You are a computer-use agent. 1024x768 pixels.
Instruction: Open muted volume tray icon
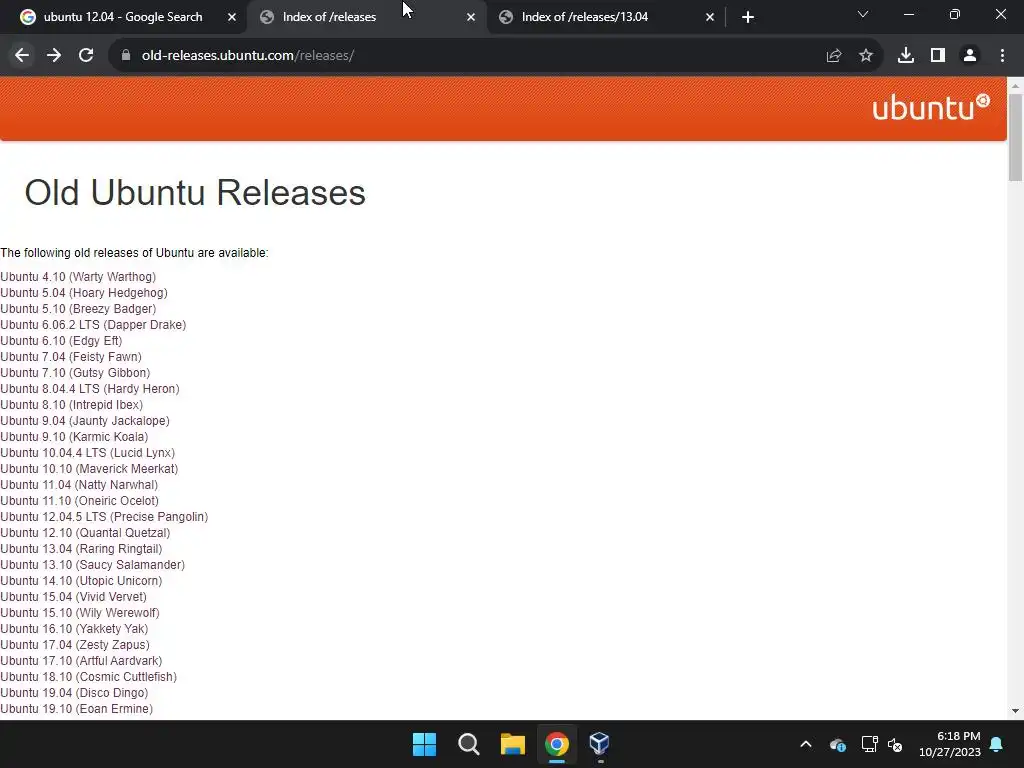coord(895,744)
